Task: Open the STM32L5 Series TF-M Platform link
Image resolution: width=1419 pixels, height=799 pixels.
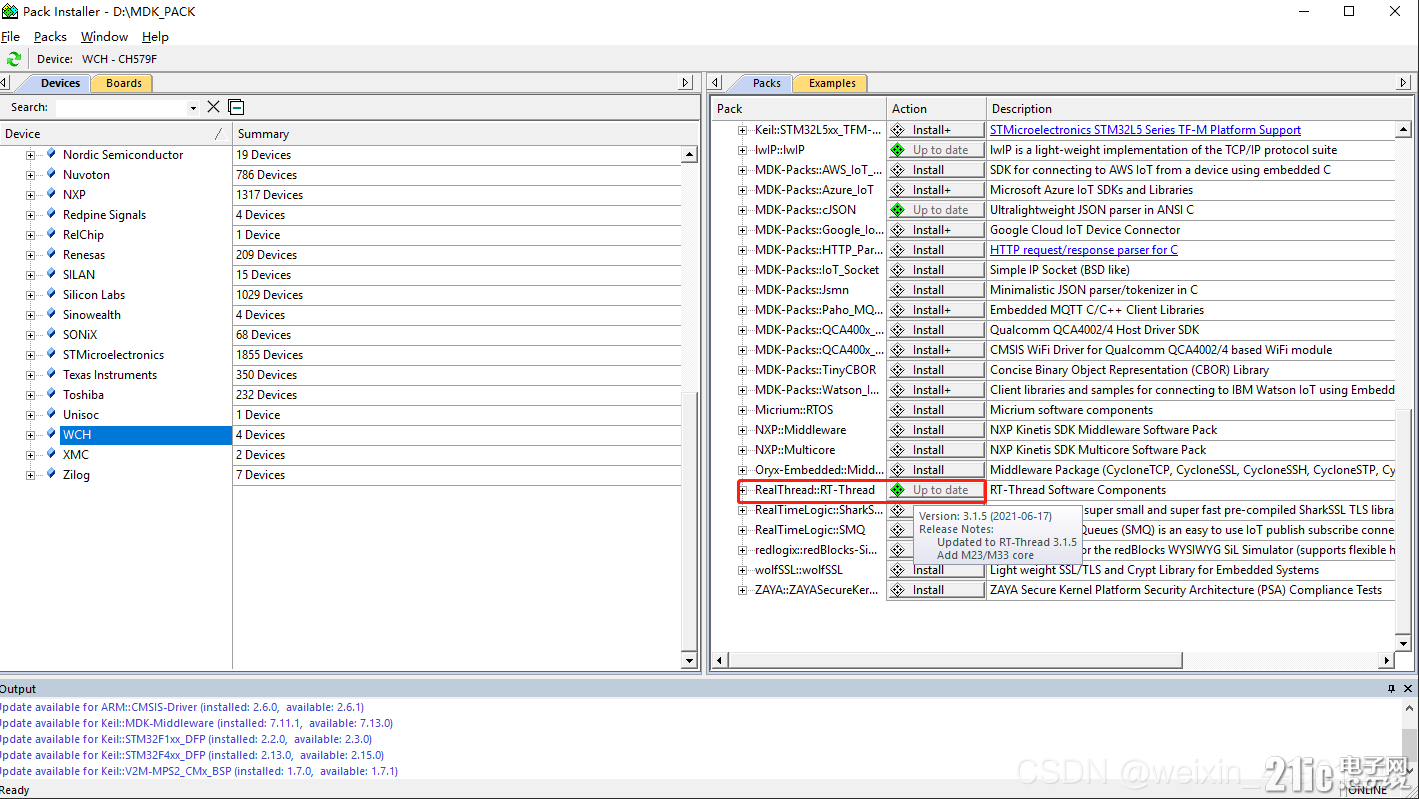Action: pyautogui.click(x=1145, y=130)
